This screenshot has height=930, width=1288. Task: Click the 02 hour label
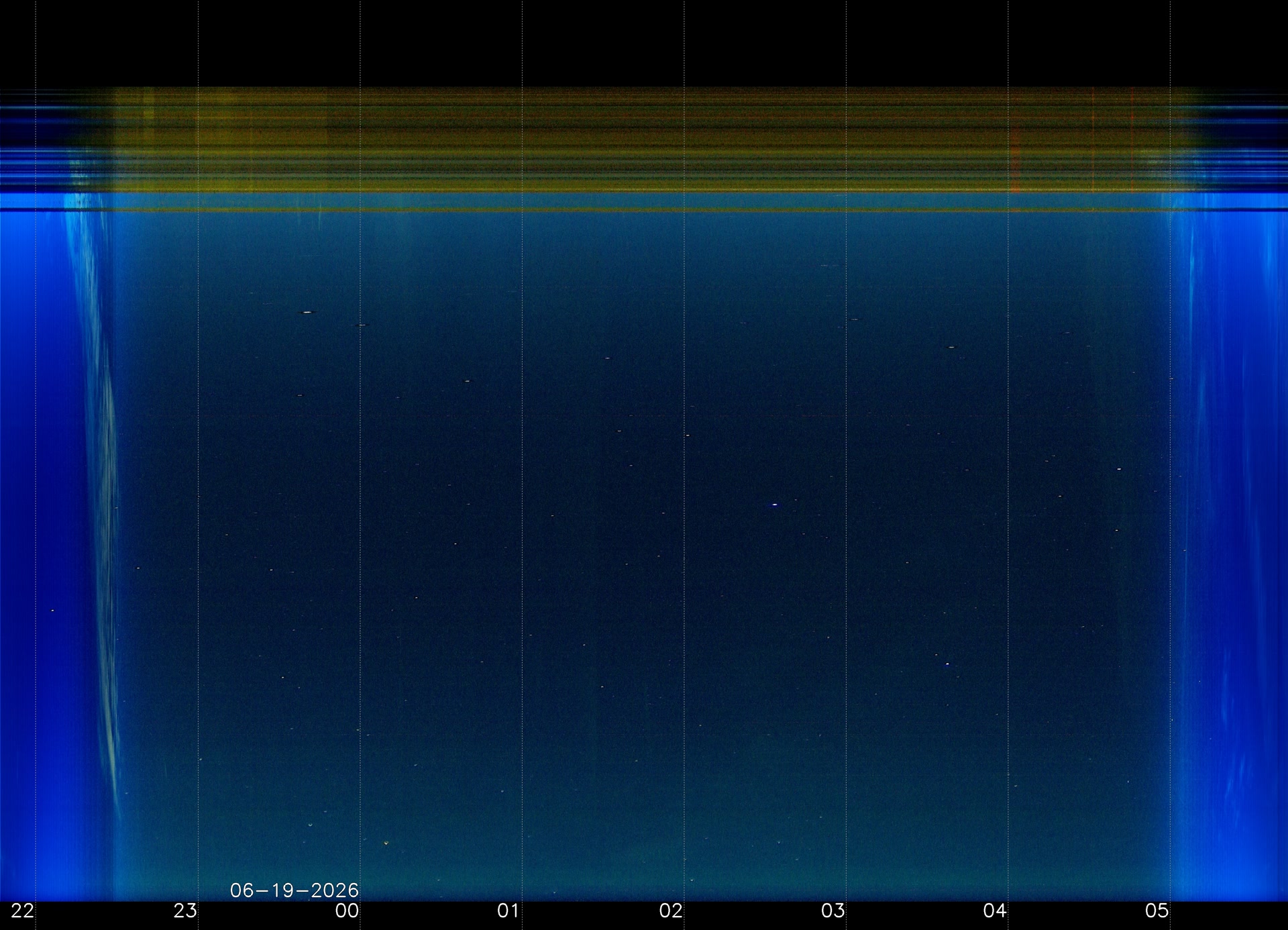671,911
